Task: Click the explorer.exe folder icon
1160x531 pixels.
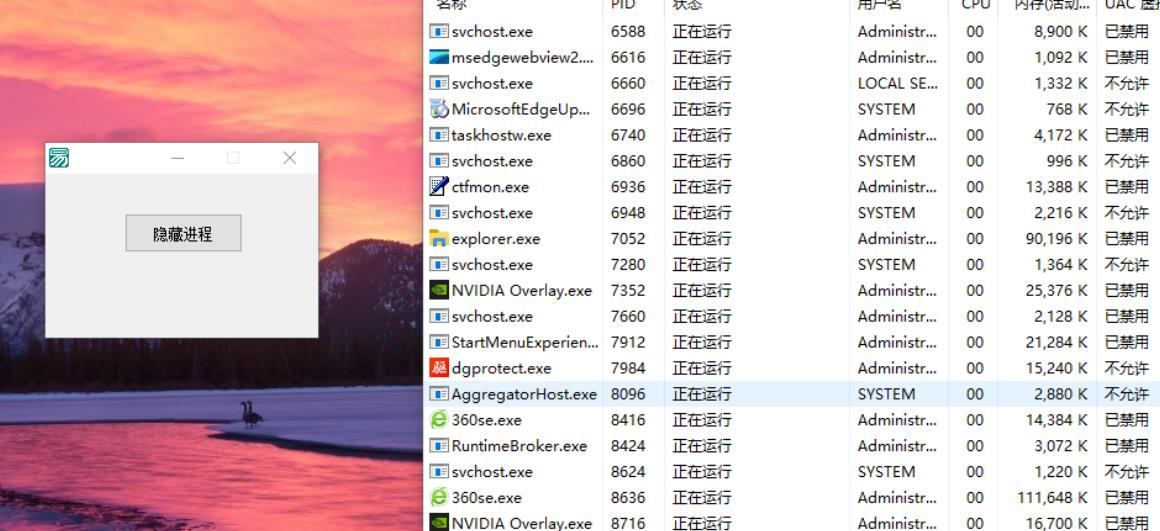Action: coord(439,238)
